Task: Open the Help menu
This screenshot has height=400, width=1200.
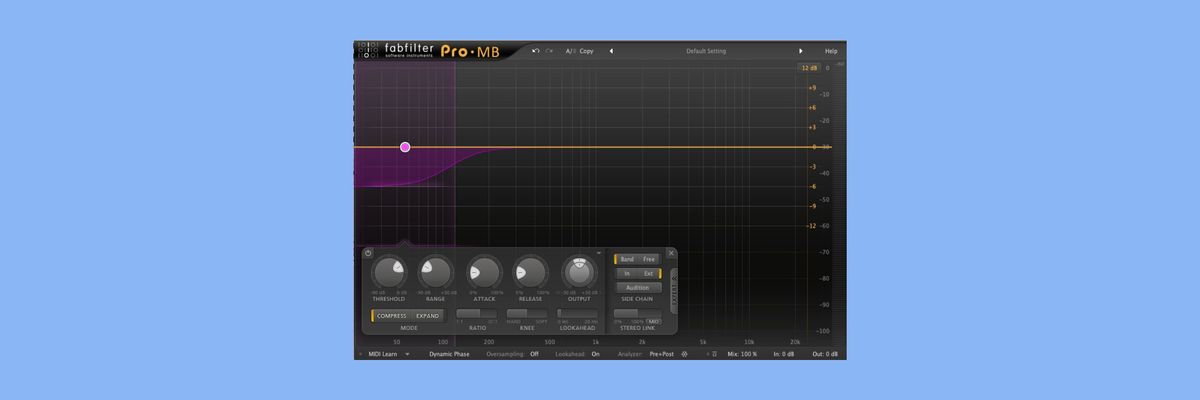Action: pyautogui.click(x=830, y=51)
